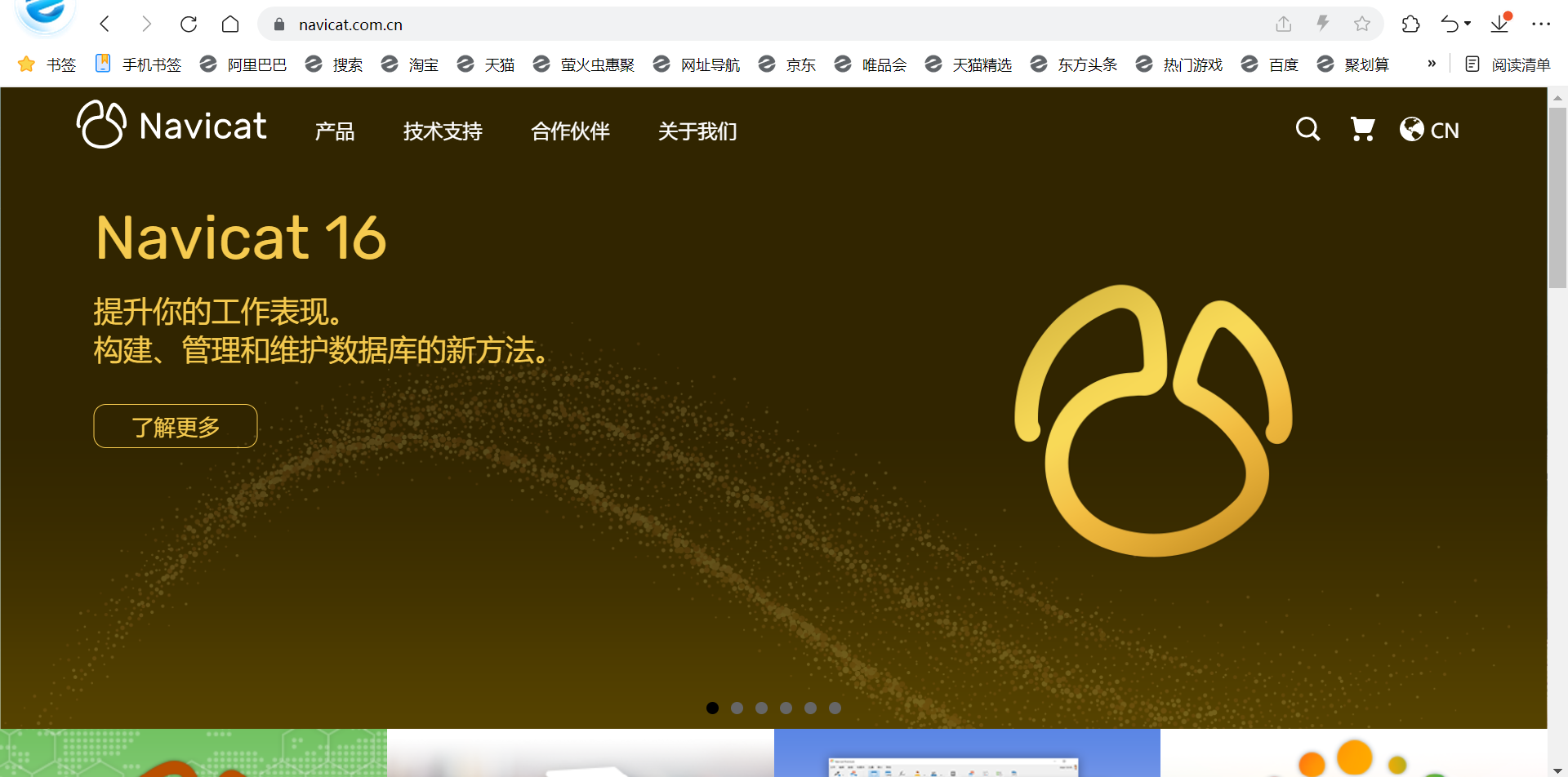The image size is (1568, 777).
Task: Click the vertical scrollbar thumb
Action: (1558, 198)
